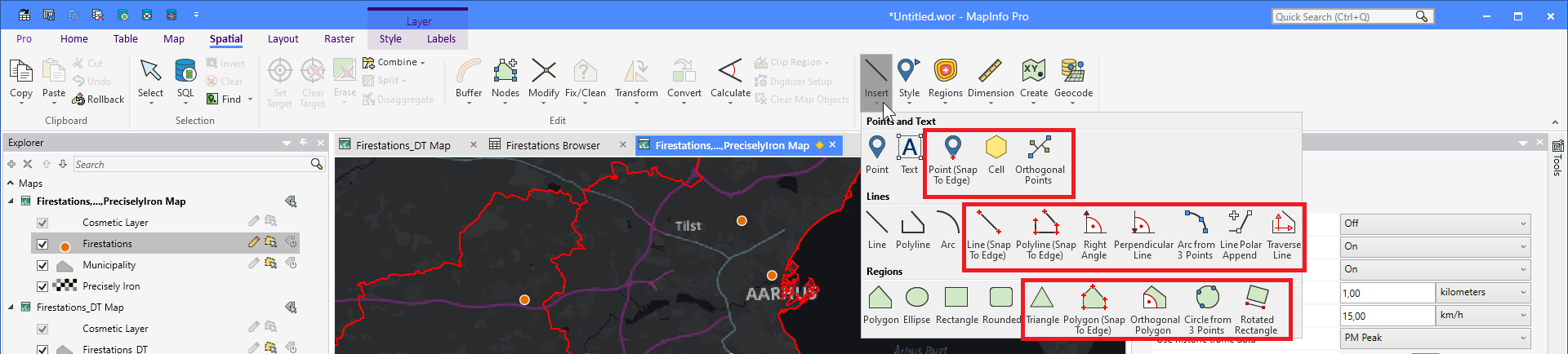Open the Nodes tool

click(x=506, y=80)
